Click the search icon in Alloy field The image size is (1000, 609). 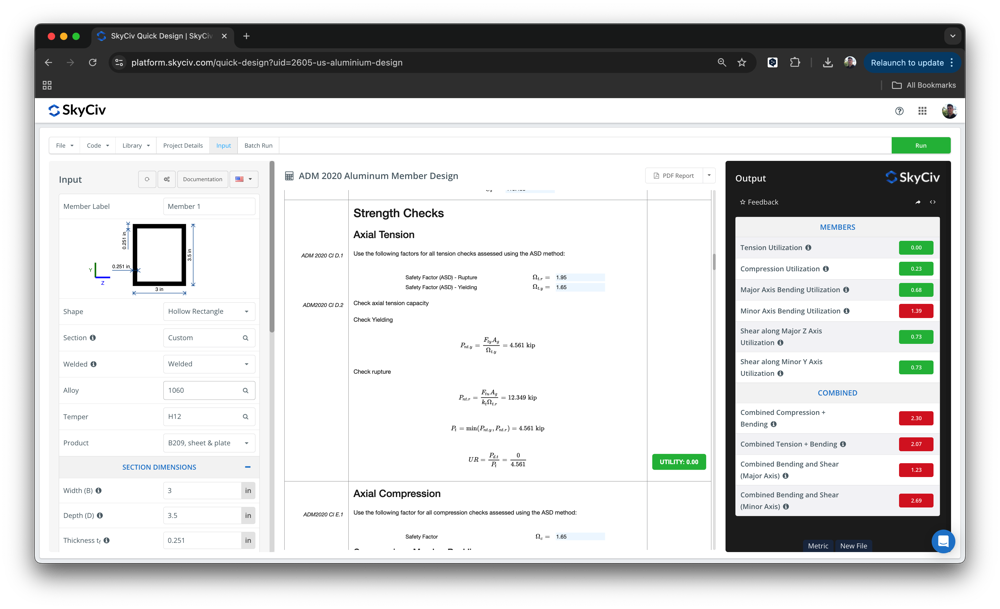tap(246, 391)
